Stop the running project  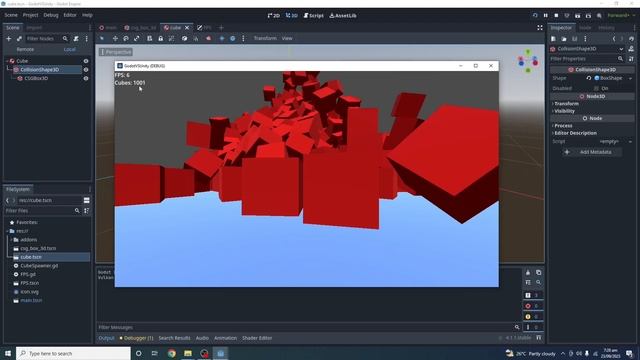pyautogui.click(x=556, y=16)
